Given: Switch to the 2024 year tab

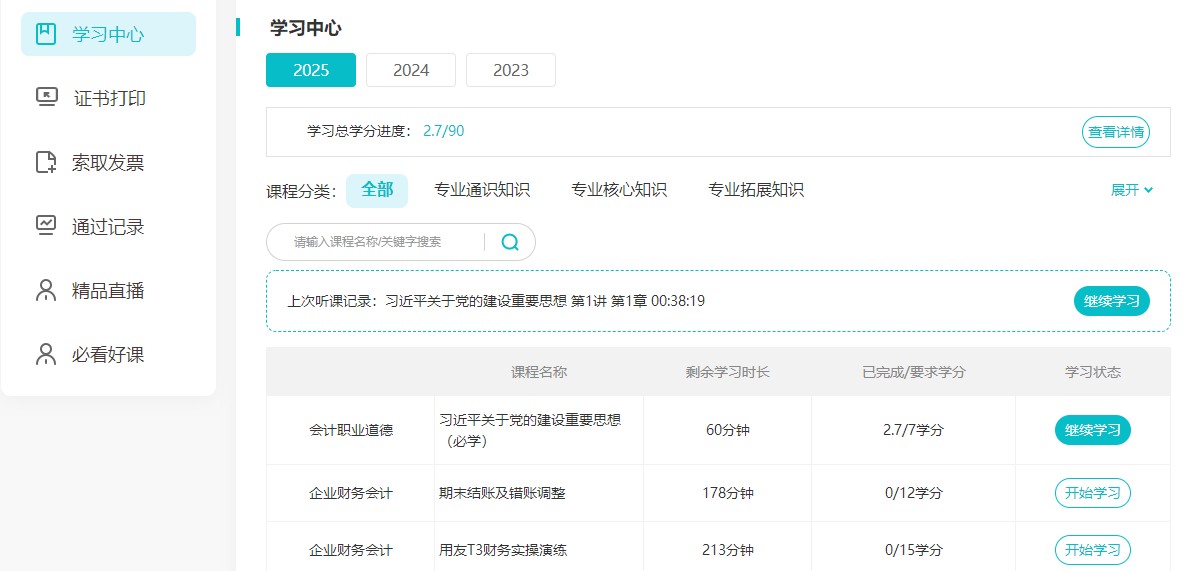Looking at the screenshot, I should click(411, 70).
